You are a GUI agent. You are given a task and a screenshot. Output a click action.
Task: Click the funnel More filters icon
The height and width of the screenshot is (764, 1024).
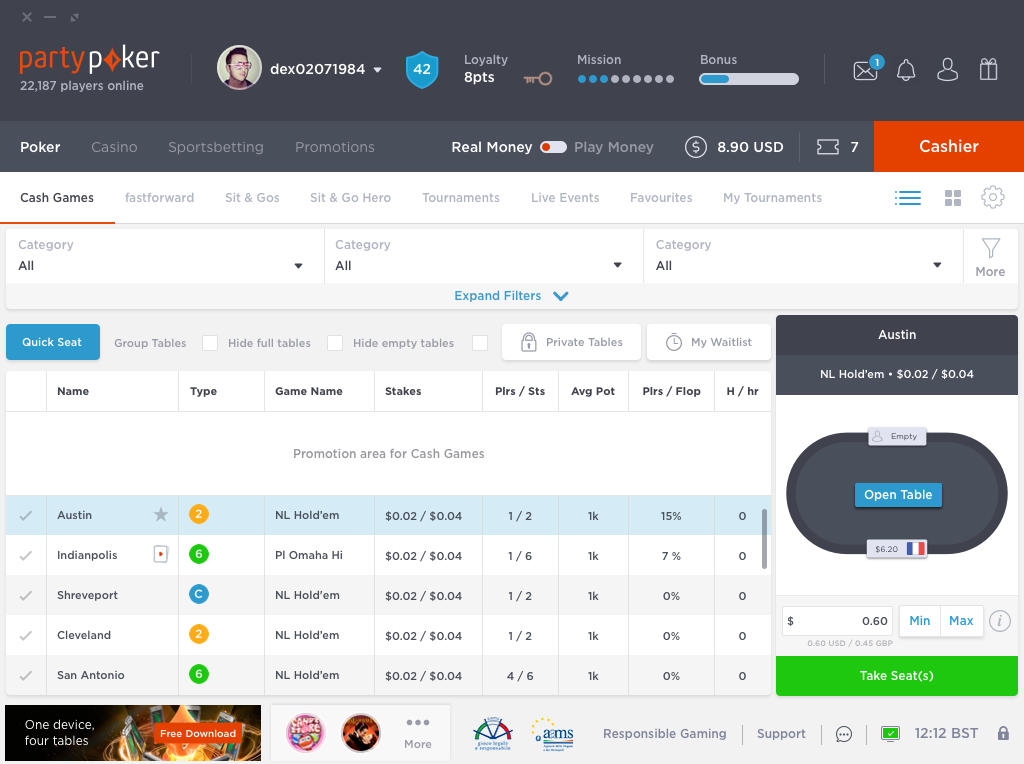pos(990,248)
